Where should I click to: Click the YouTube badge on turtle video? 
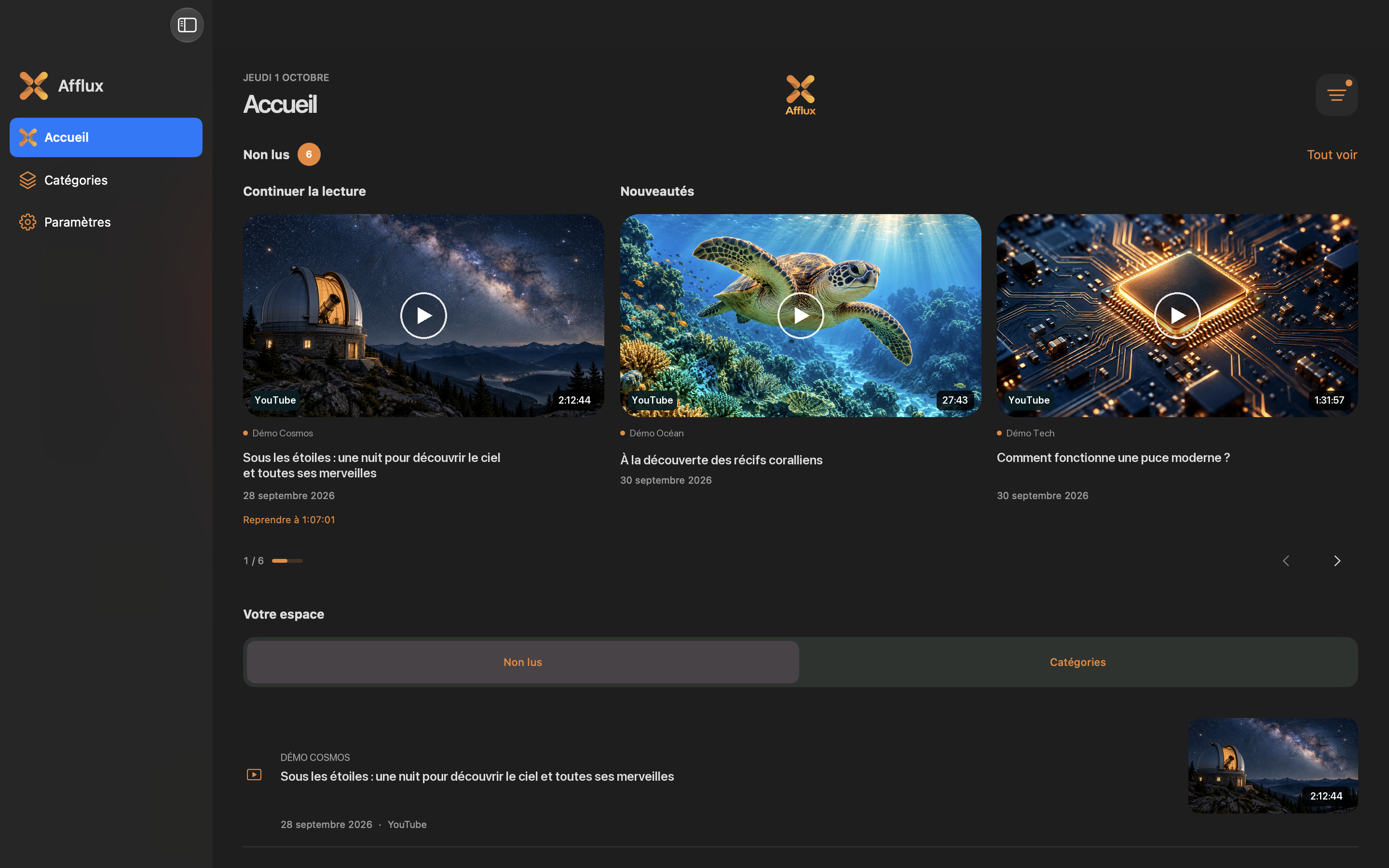click(652, 400)
